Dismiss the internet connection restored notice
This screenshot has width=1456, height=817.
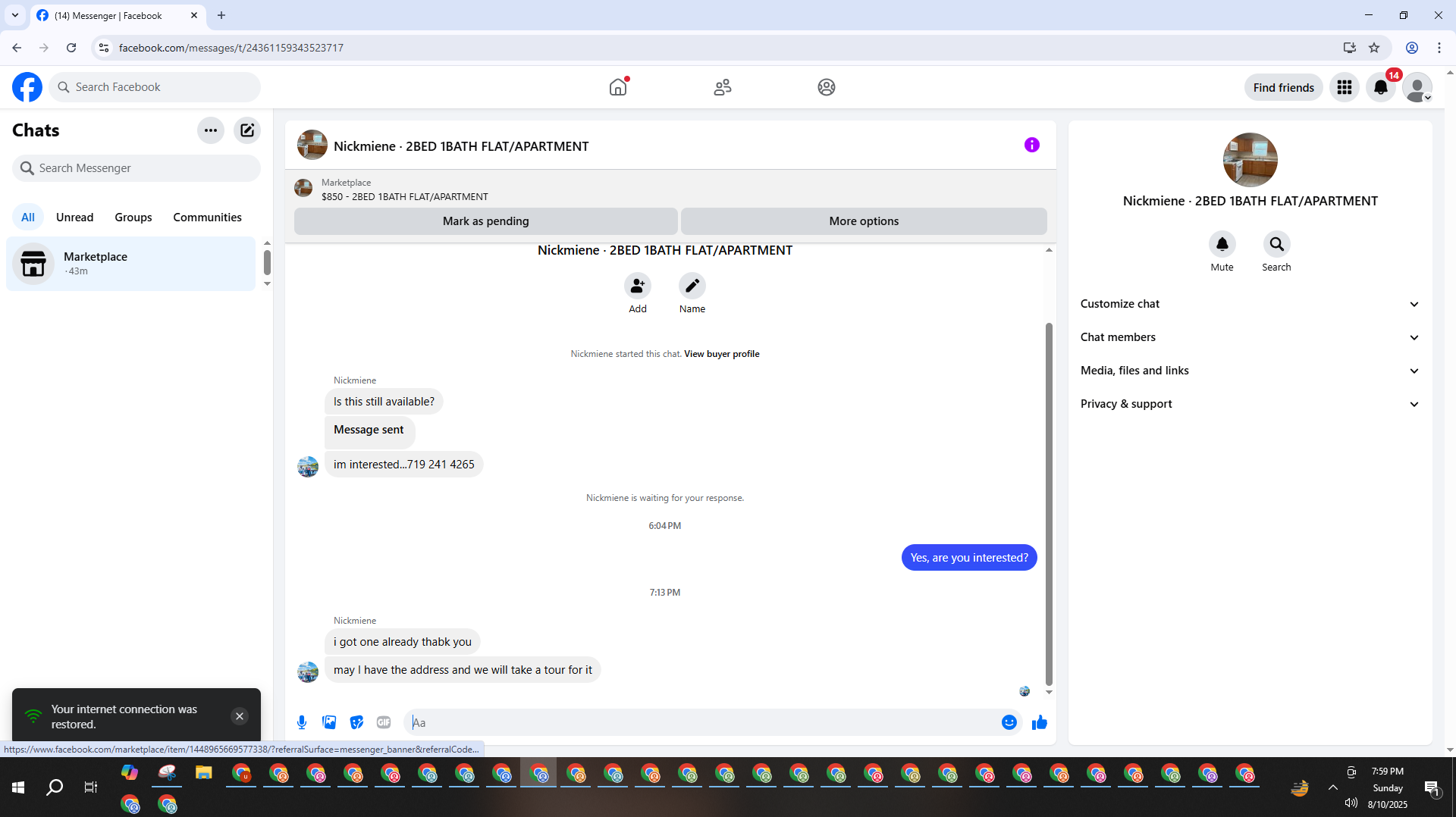[240, 716]
